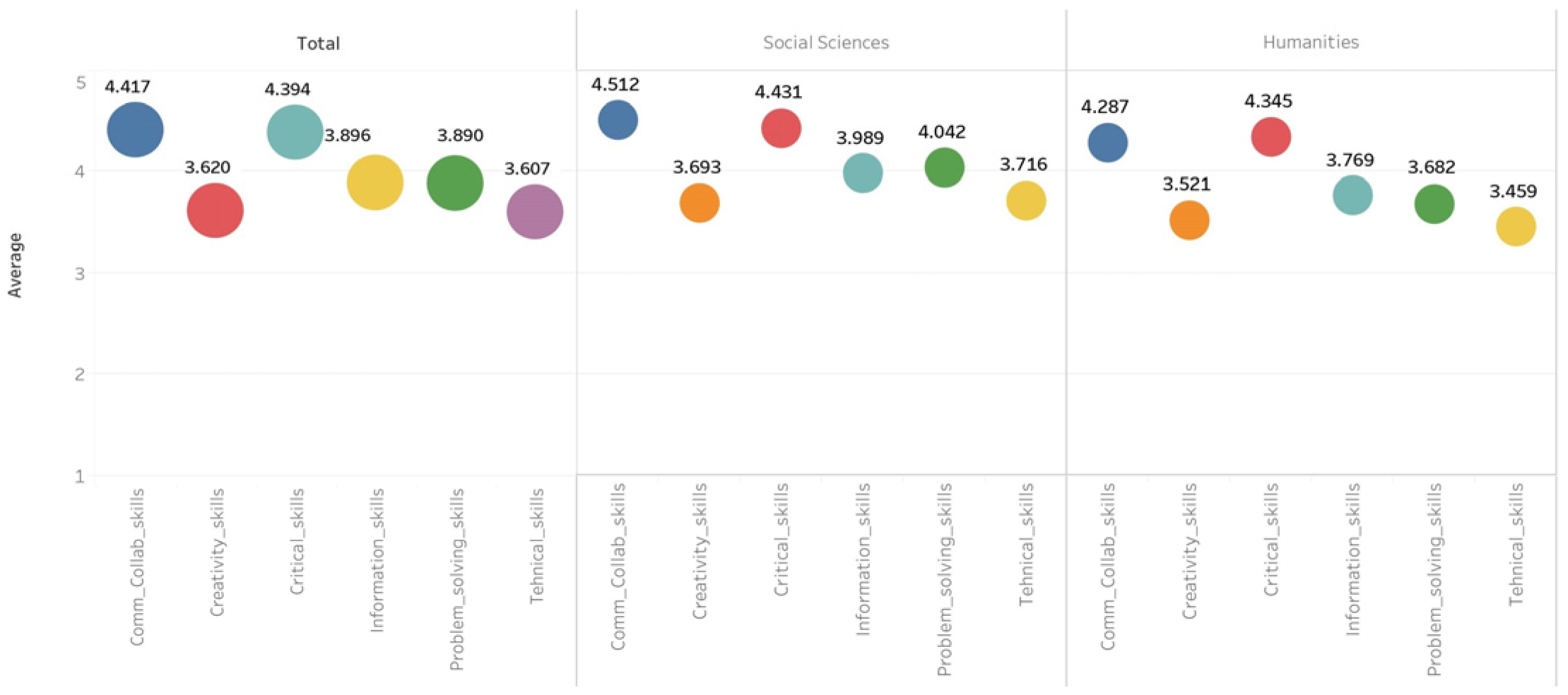Click the Social Sciences blue bubble 4.512
Screen dimensions: 1568x695
(x=618, y=120)
